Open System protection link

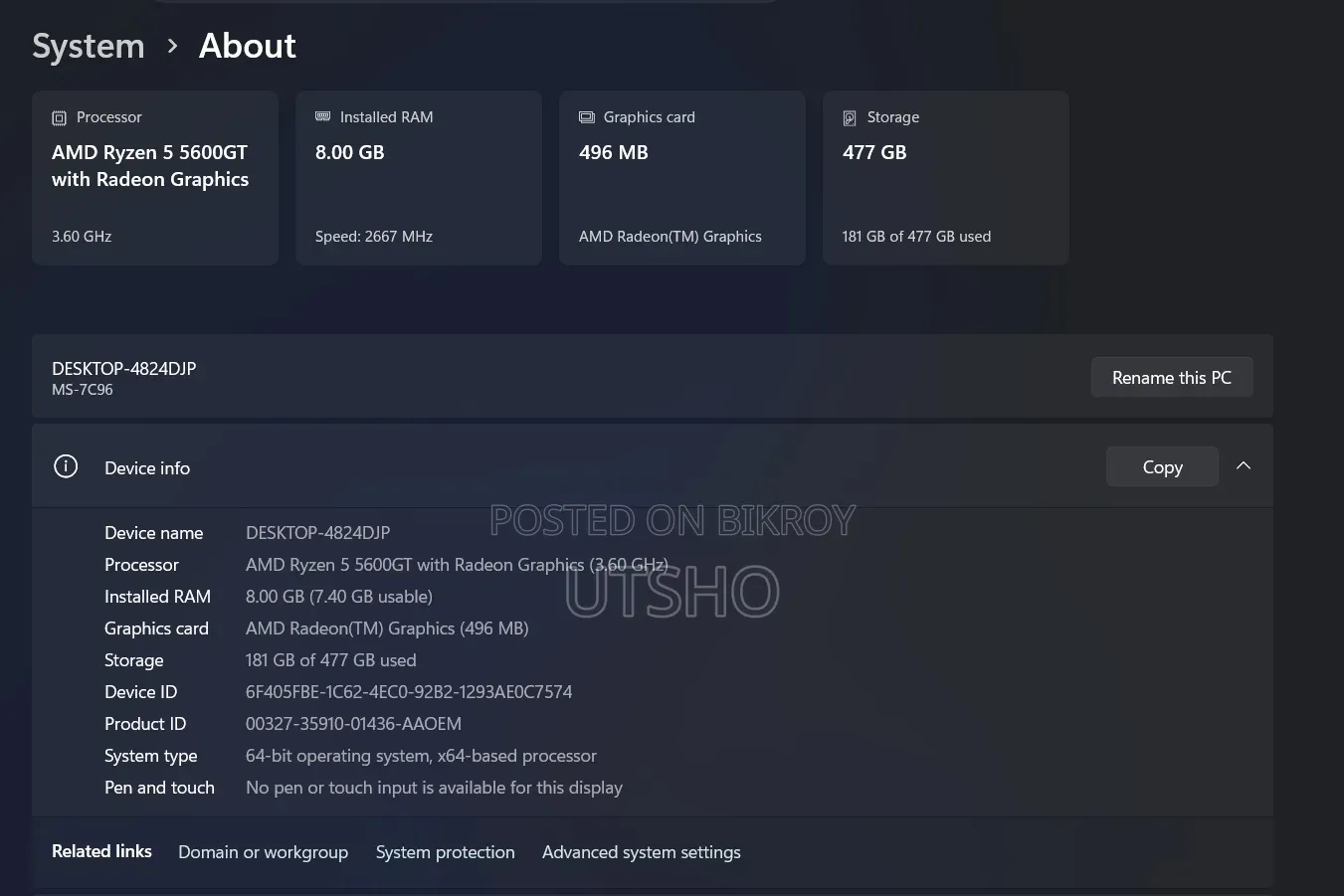445,852
